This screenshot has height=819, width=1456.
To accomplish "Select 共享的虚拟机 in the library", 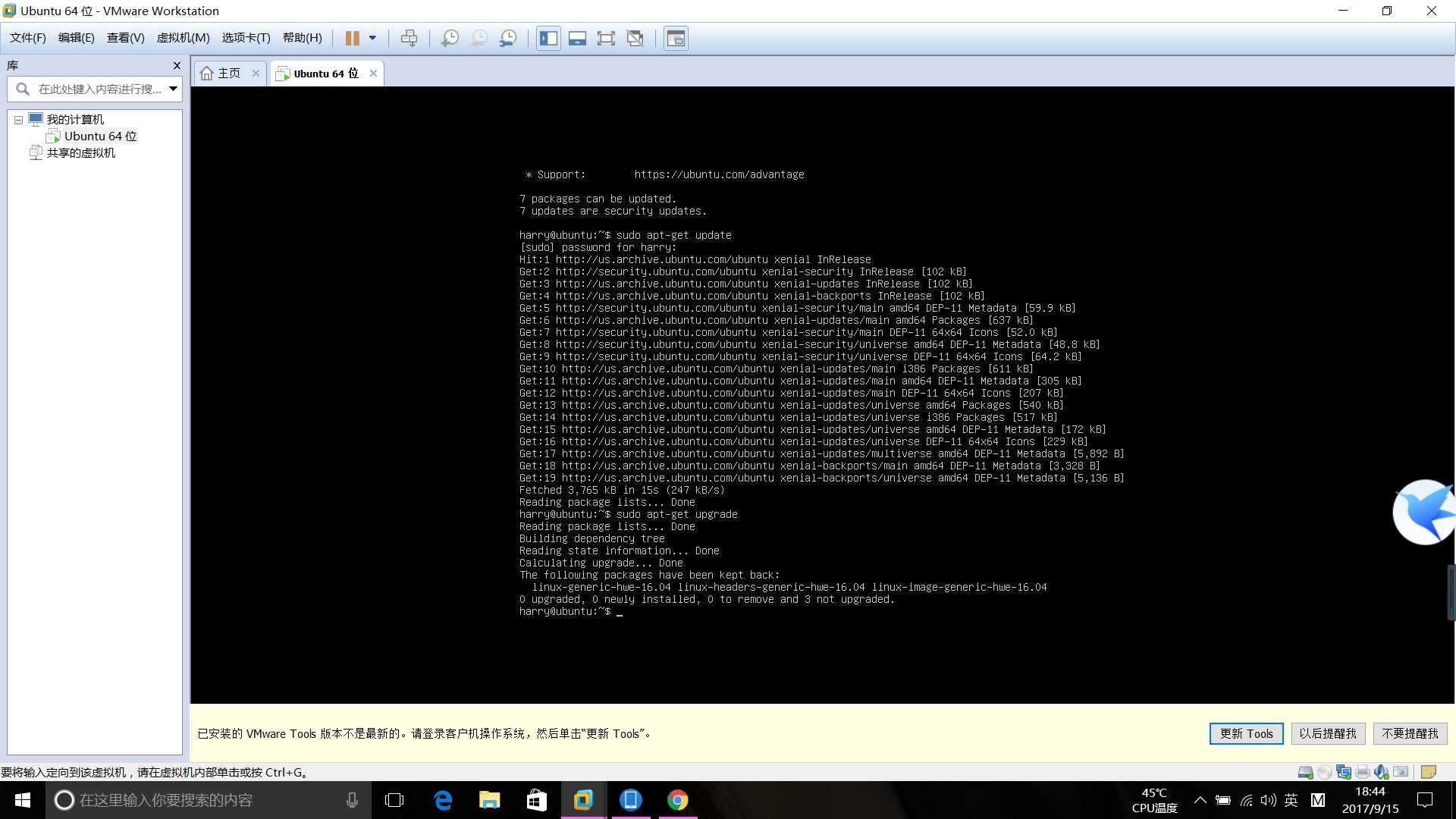I will 80,152.
